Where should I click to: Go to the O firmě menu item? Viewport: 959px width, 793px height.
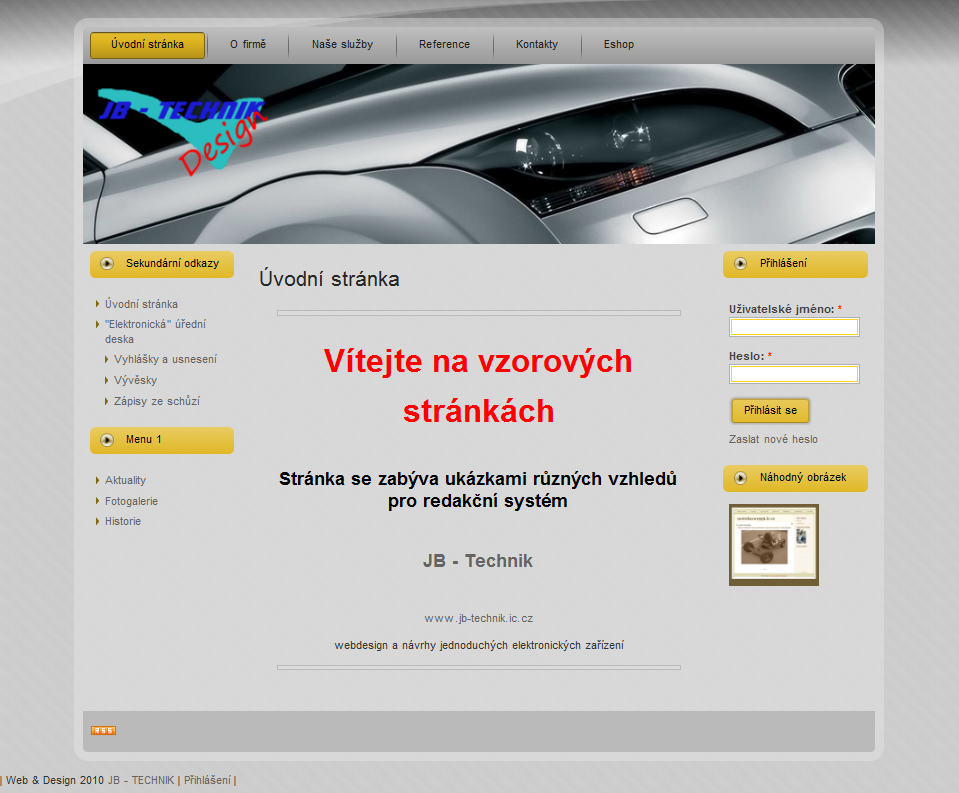tap(248, 45)
